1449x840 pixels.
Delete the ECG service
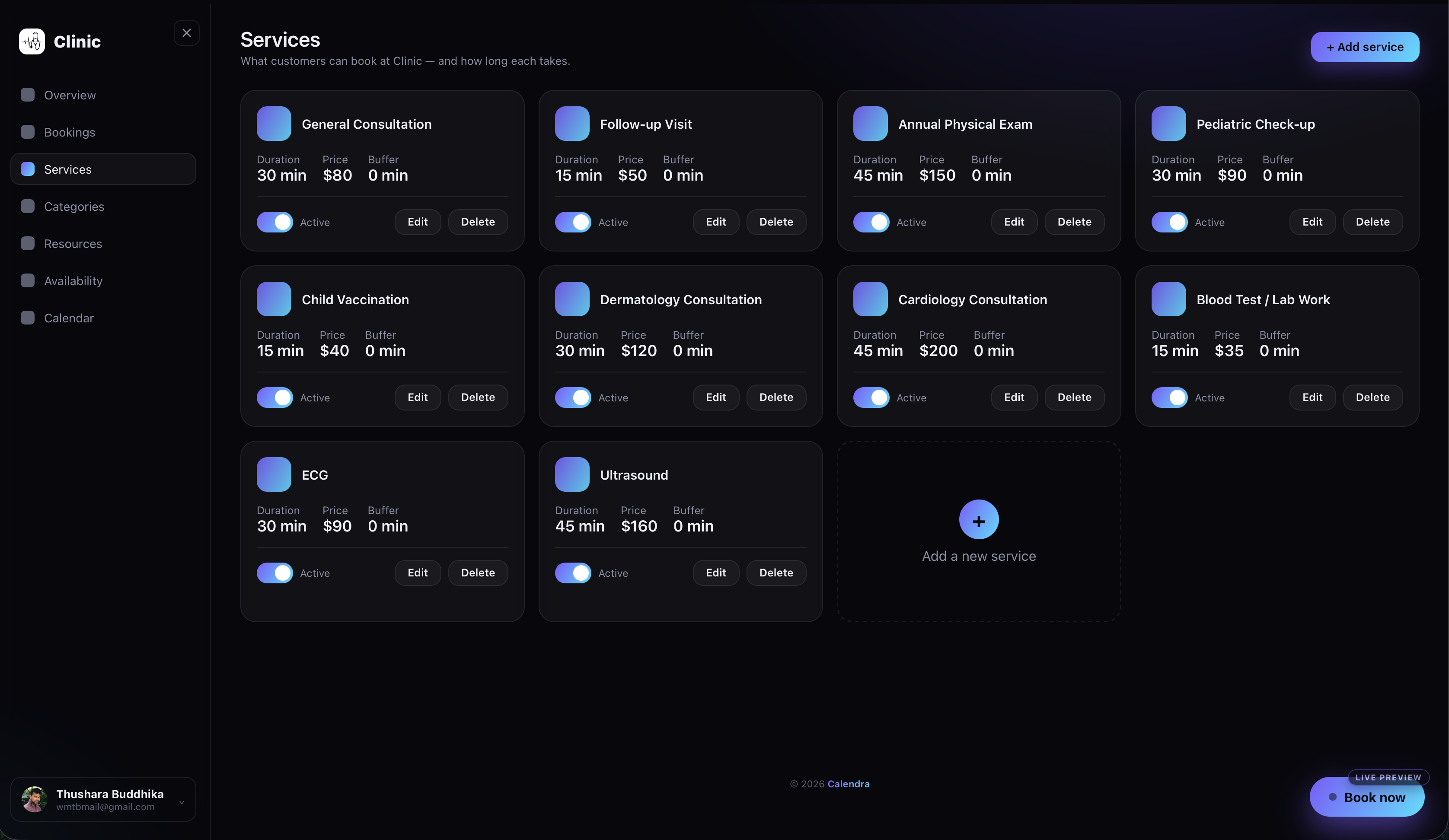point(478,573)
